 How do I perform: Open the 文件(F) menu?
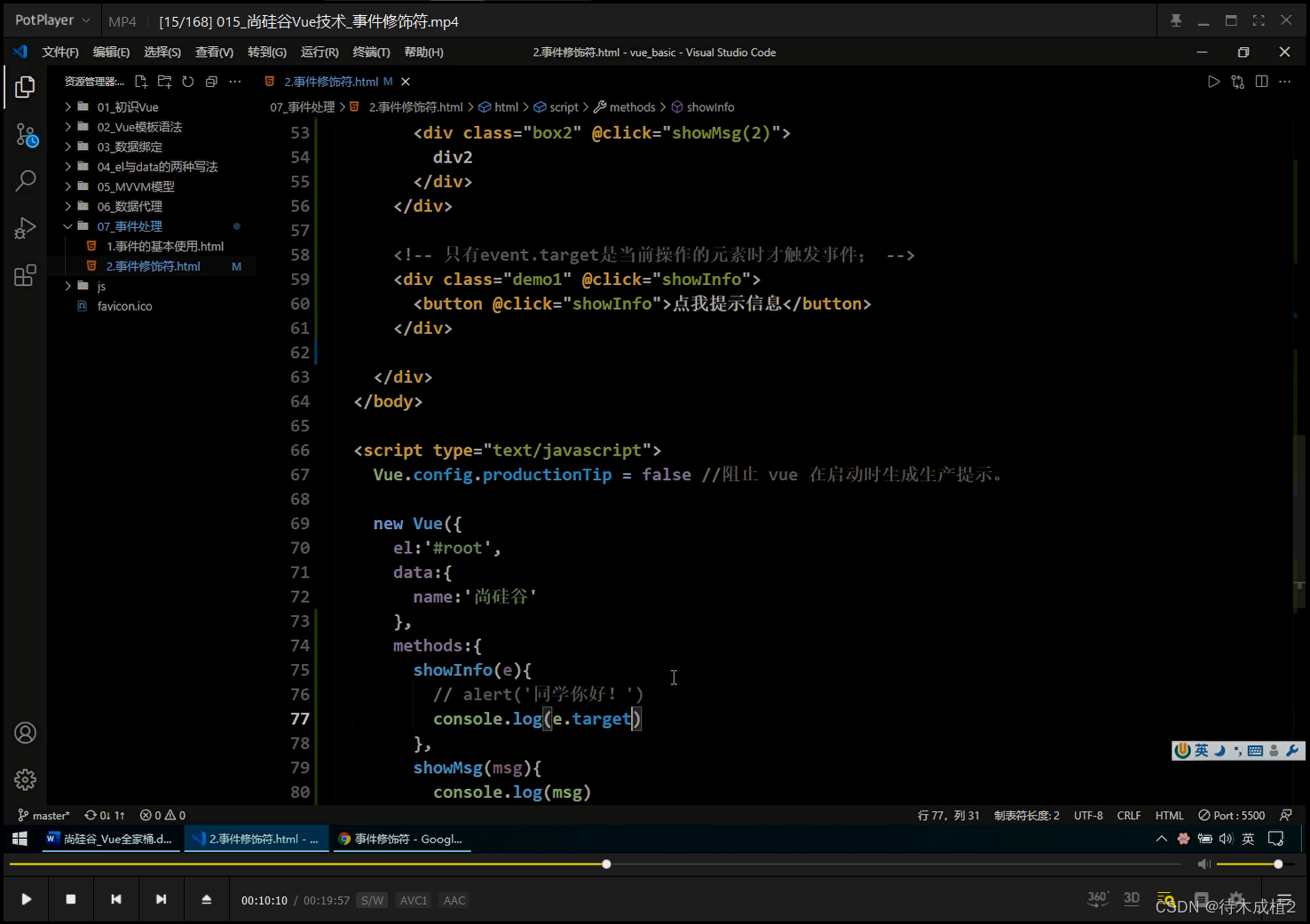point(59,52)
